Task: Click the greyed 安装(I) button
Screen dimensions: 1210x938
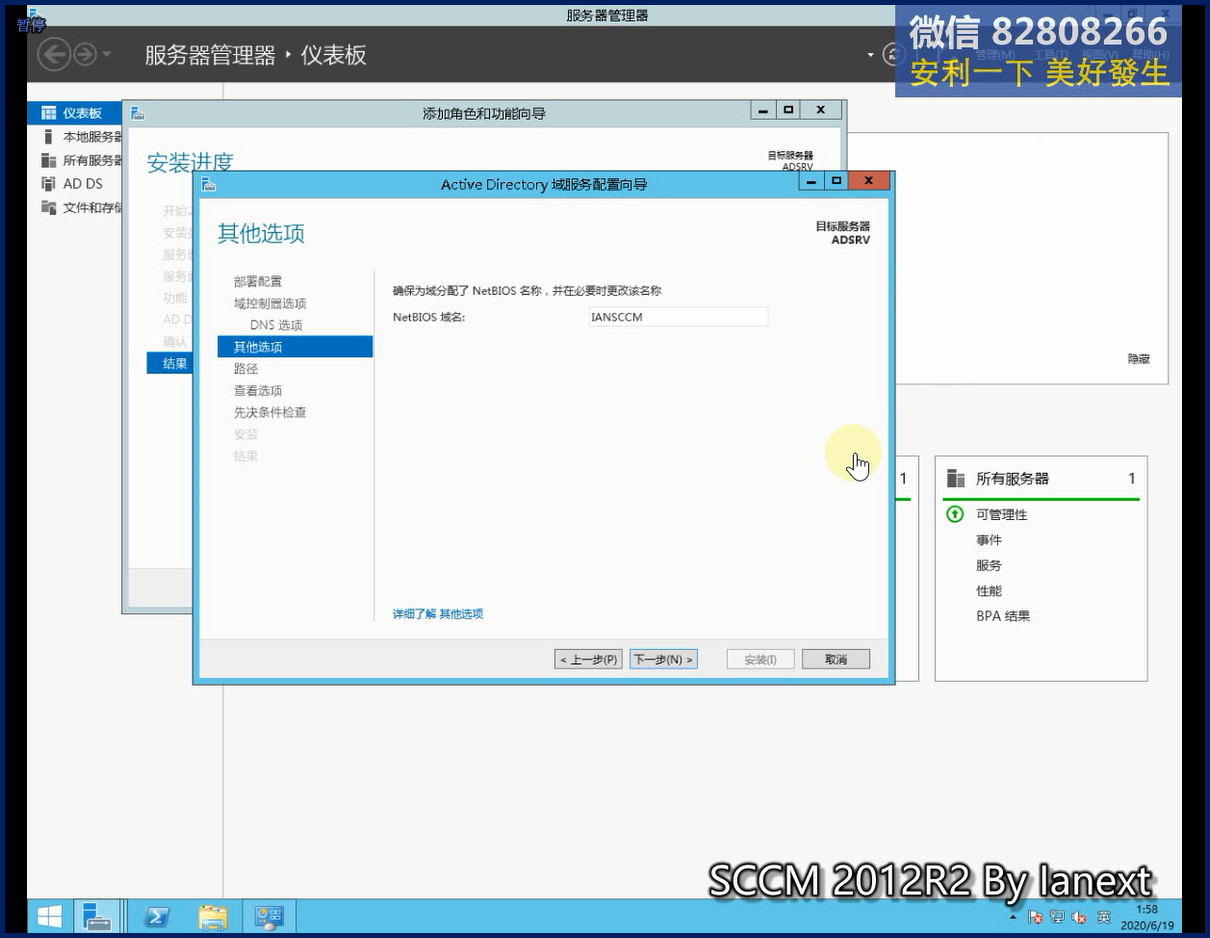Action: click(x=760, y=659)
